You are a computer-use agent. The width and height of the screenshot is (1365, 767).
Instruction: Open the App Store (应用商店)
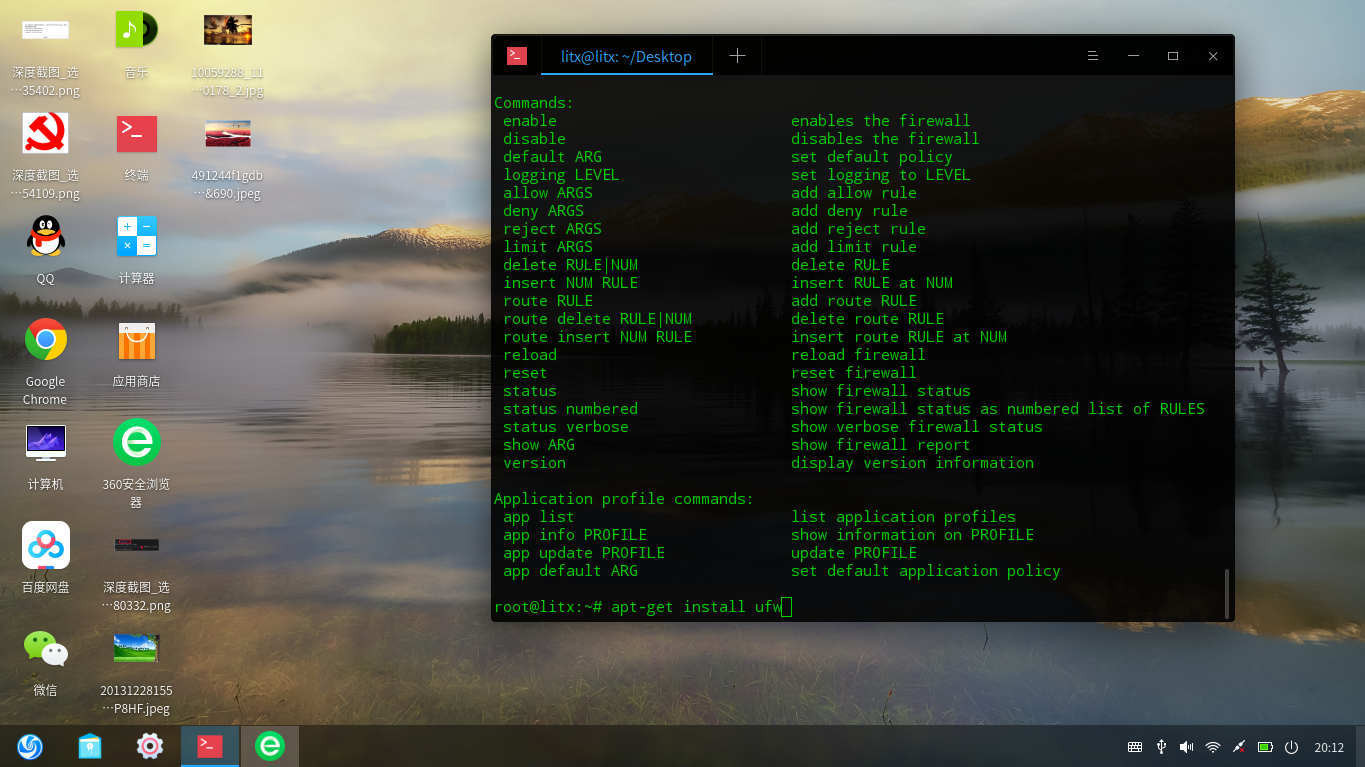coord(136,340)
